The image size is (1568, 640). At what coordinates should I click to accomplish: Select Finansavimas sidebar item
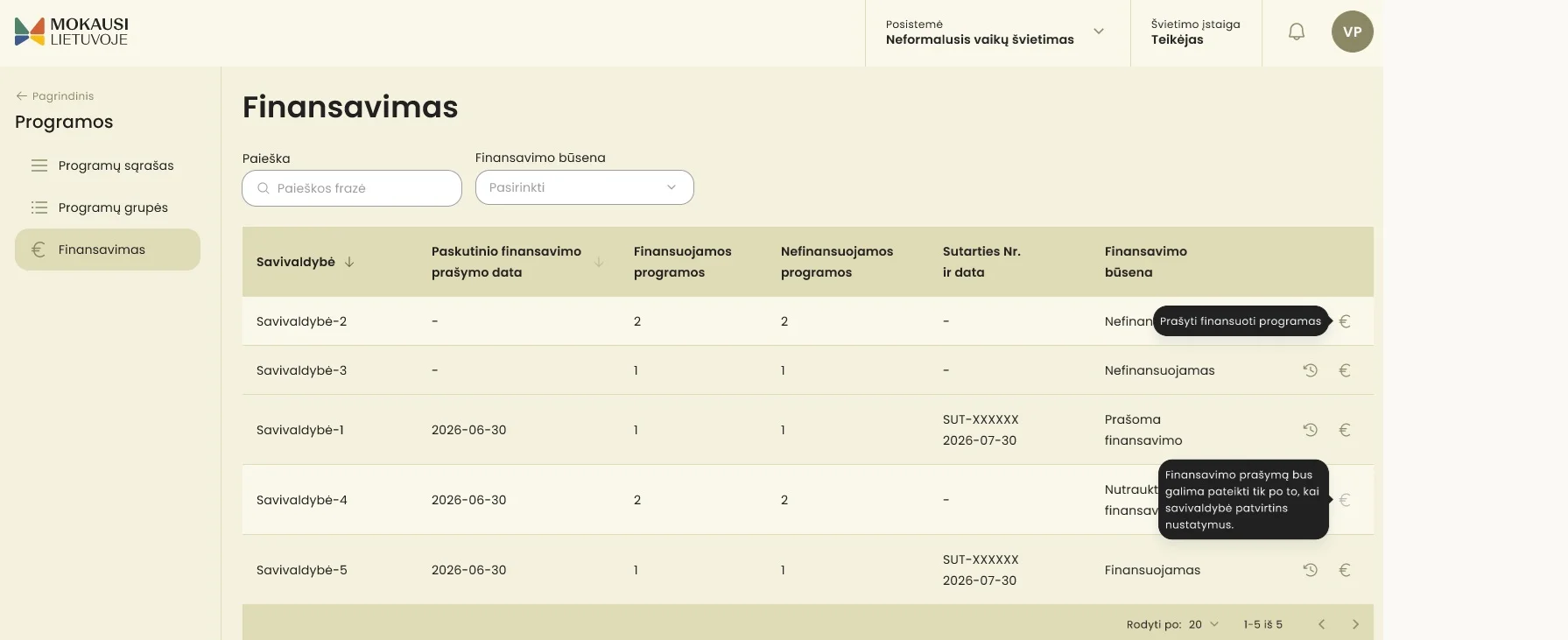coord(108,250)
